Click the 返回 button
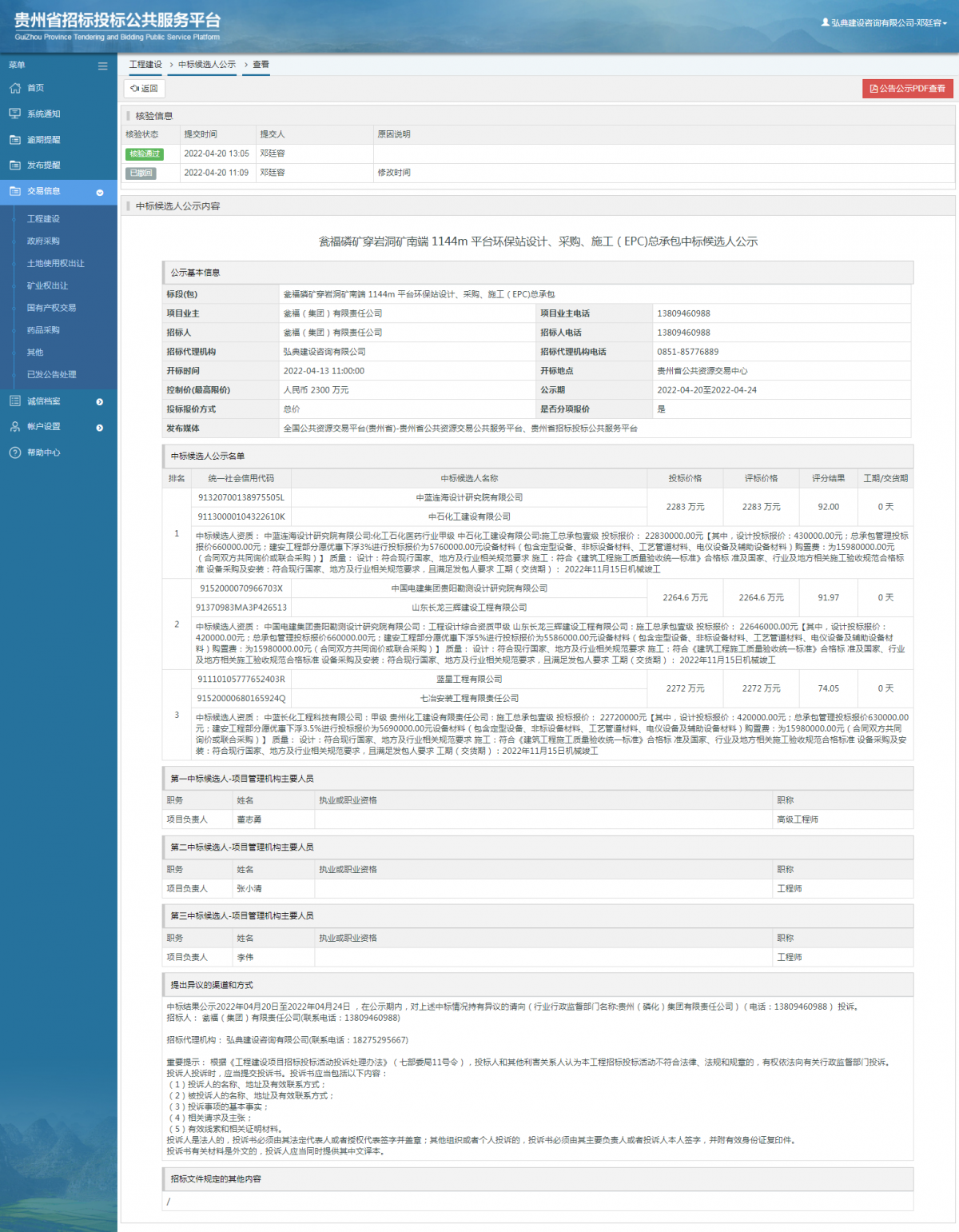Image resolution: width=959 pixels, height=1232 pixels. [145, 89]
